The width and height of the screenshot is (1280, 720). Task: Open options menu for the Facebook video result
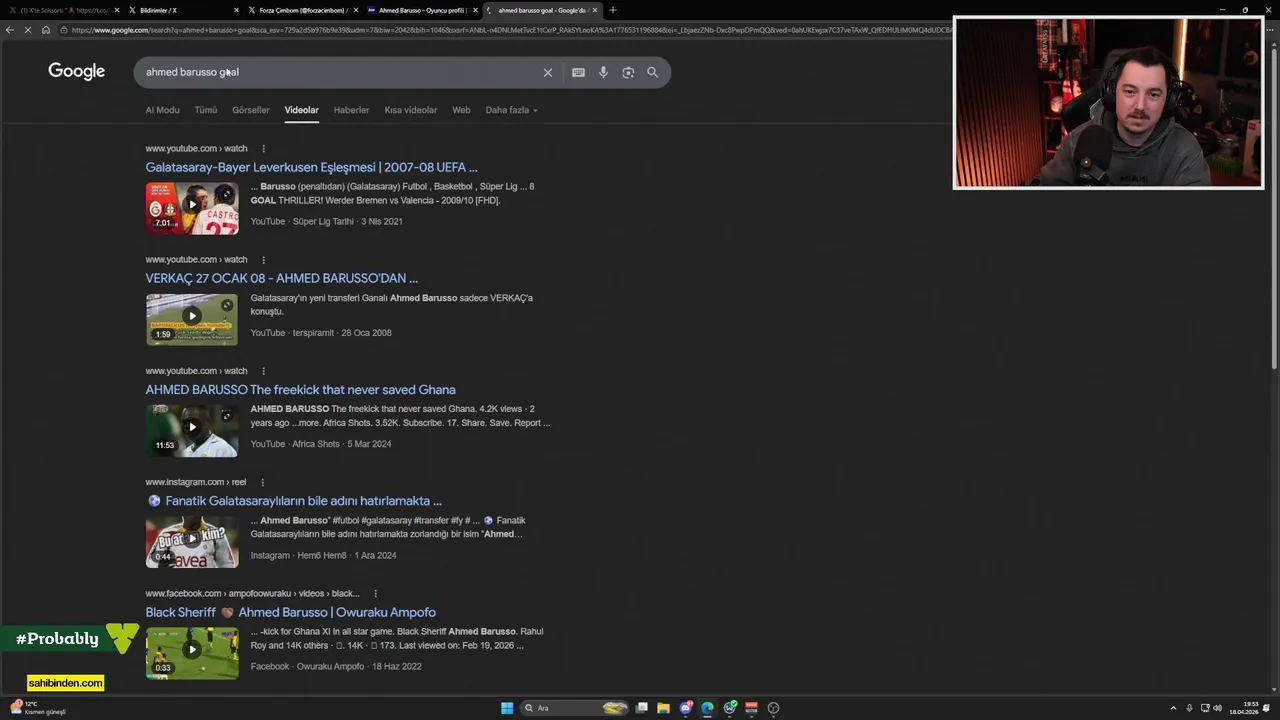(x=375, y=593)
